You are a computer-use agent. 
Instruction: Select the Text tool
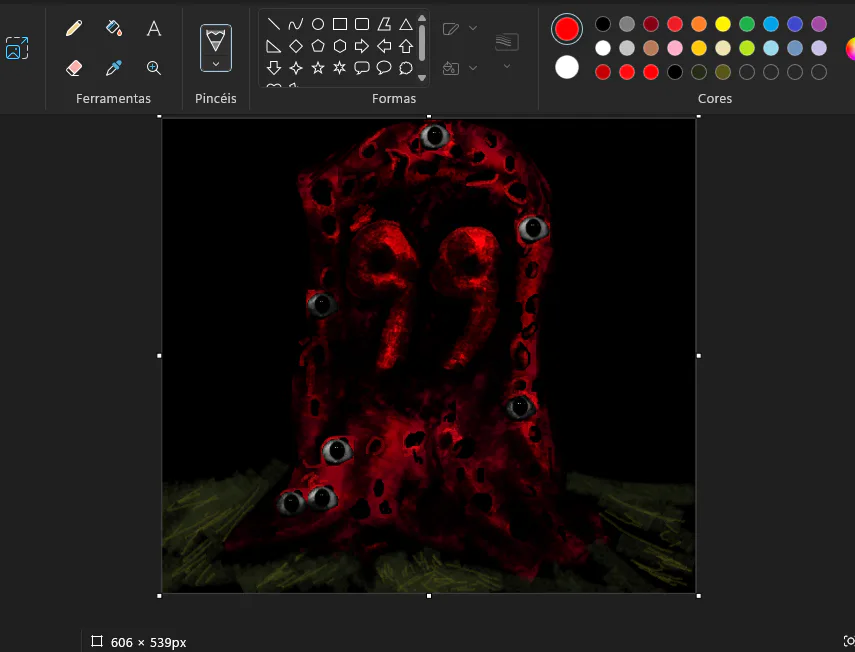pyautogui.click(x=154, y=28)
